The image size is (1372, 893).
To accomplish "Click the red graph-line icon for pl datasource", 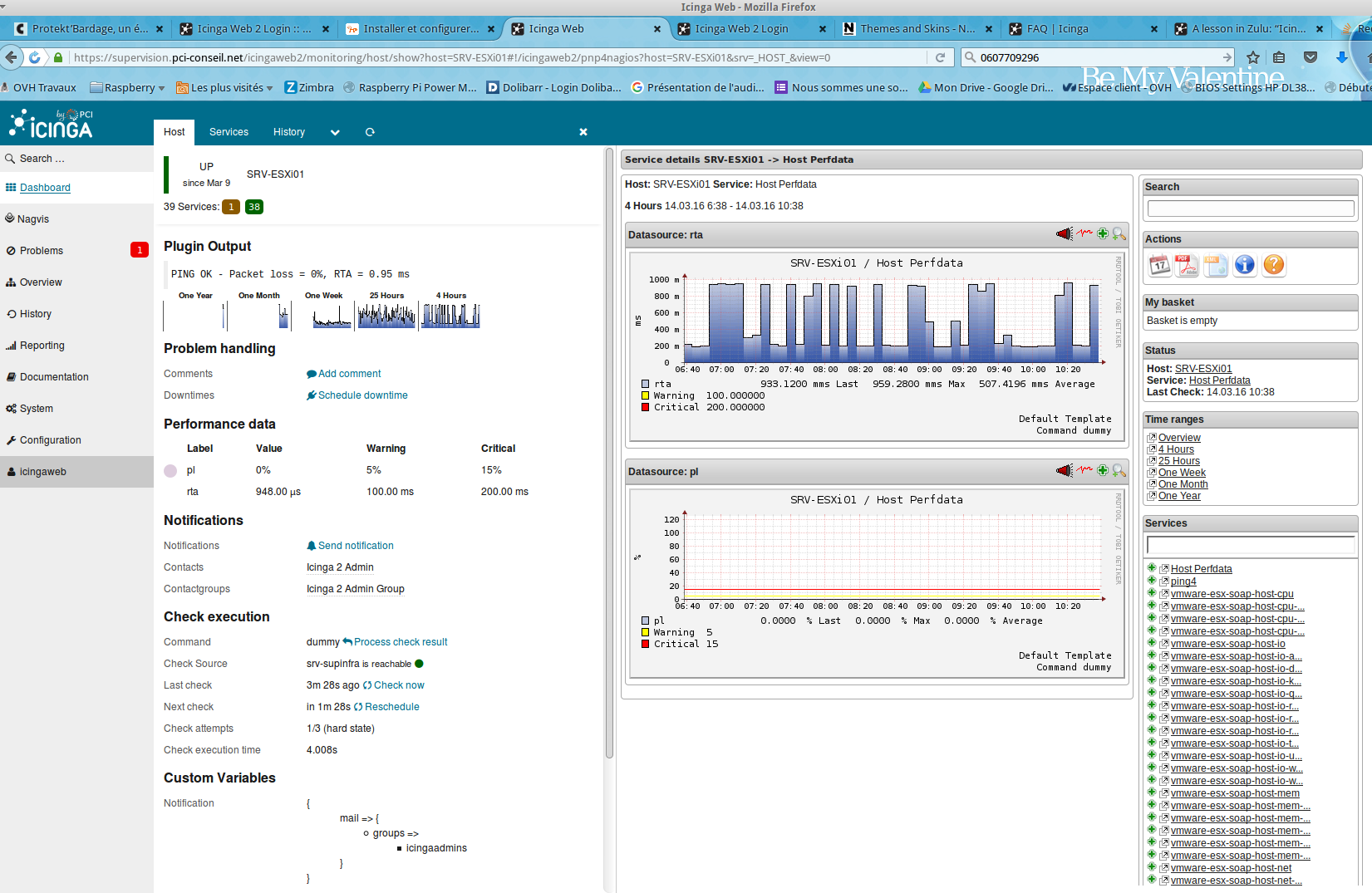I will click(x=1084, y=471).
